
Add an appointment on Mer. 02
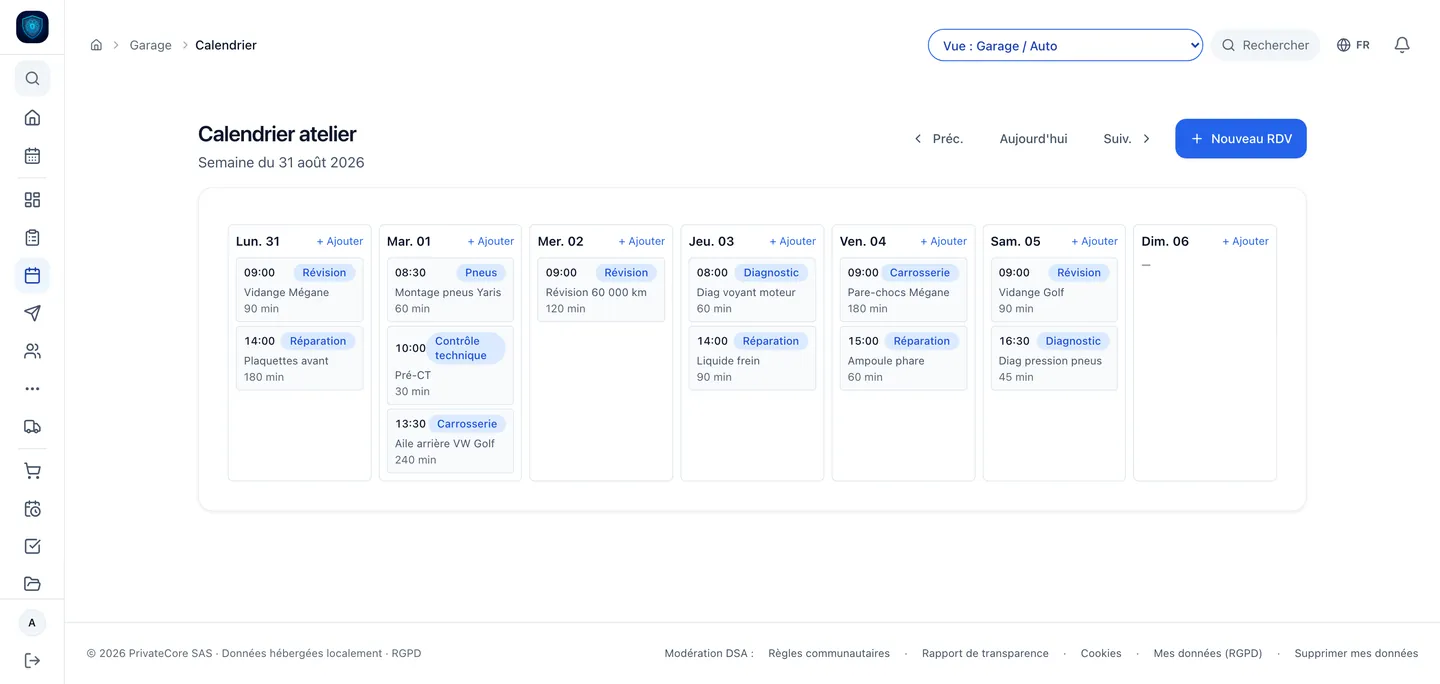[642, 241]
